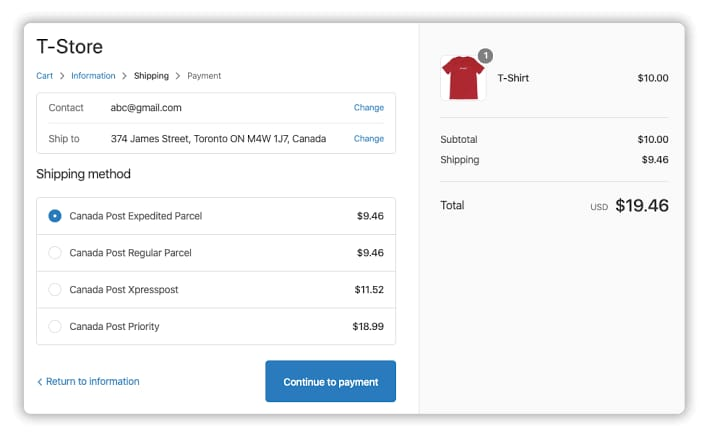
Task: Click the Payment breadcrumb step
Action: [x=204, y=76]
